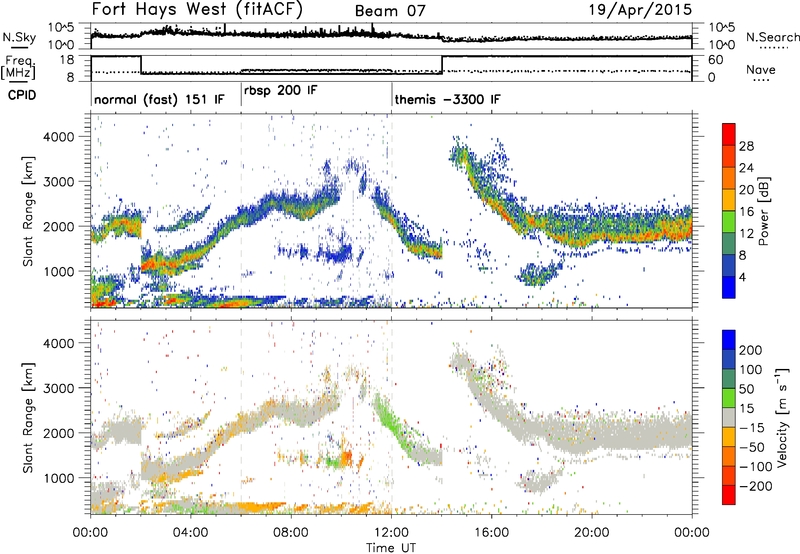The image size is (800, 554).
Task: Click the isolated power echo patch near 17:30 UT at 1000 km
Action: [538, 273]
